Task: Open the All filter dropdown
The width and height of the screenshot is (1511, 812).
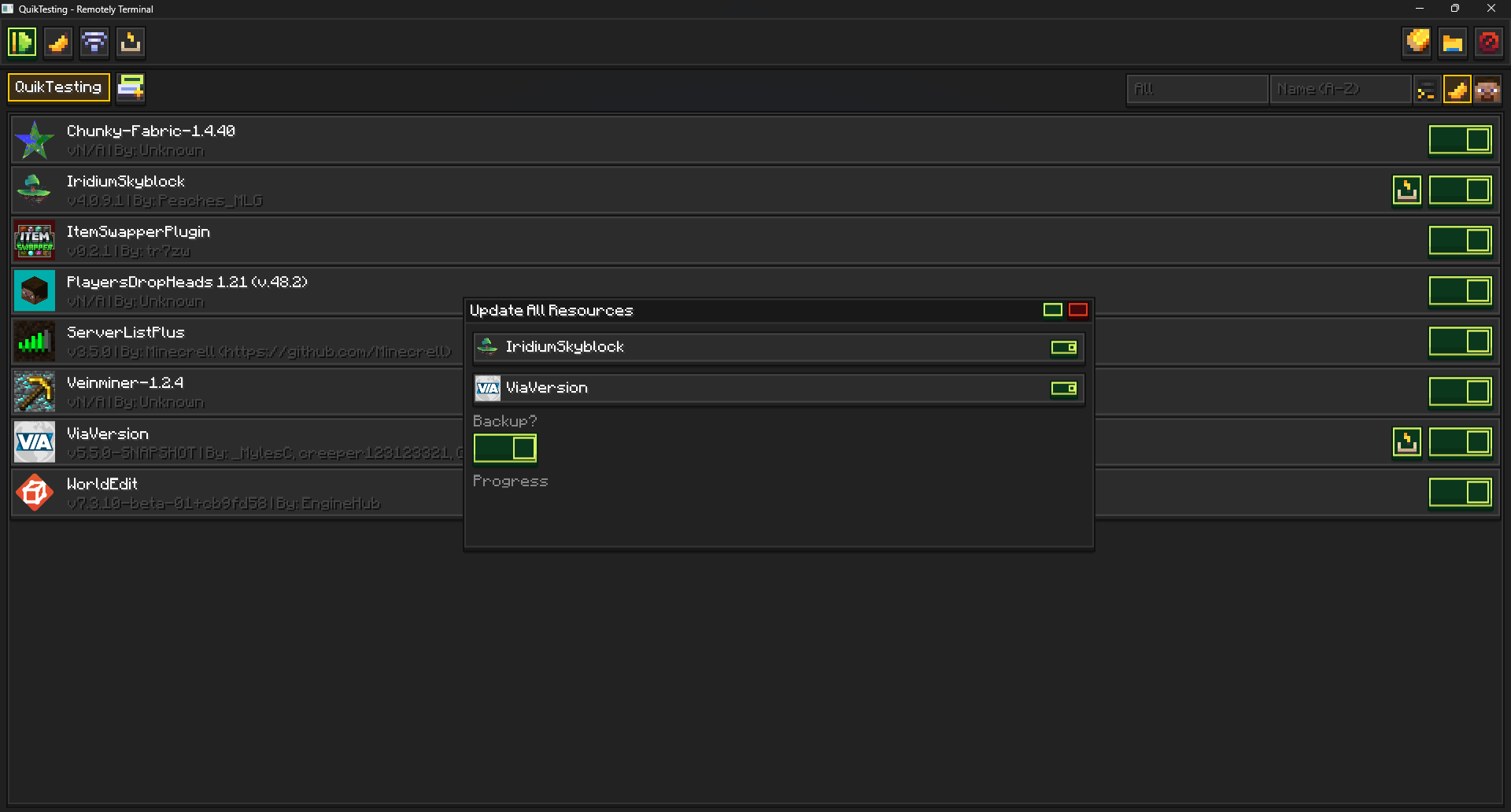Action: click(x=1197, y=90)
